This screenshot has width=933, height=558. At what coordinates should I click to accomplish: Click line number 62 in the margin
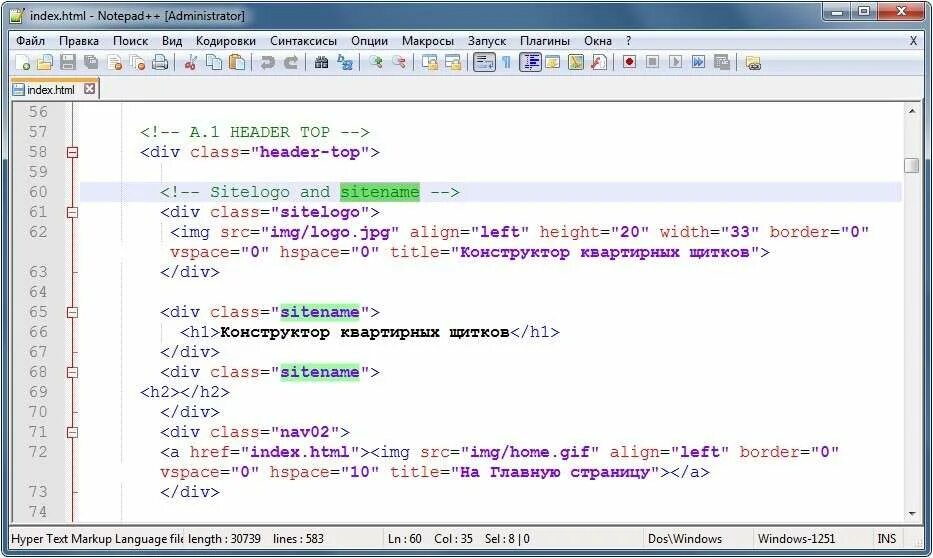tap(38, 232)
